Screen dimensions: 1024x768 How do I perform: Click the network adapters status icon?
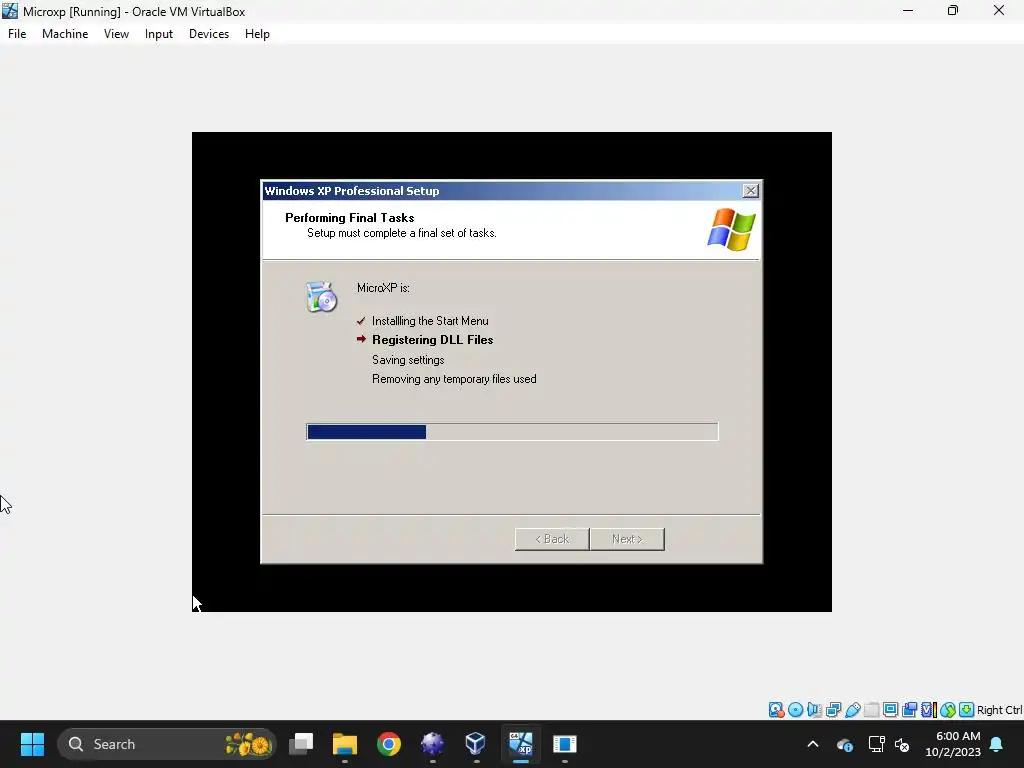coord(833,710)
